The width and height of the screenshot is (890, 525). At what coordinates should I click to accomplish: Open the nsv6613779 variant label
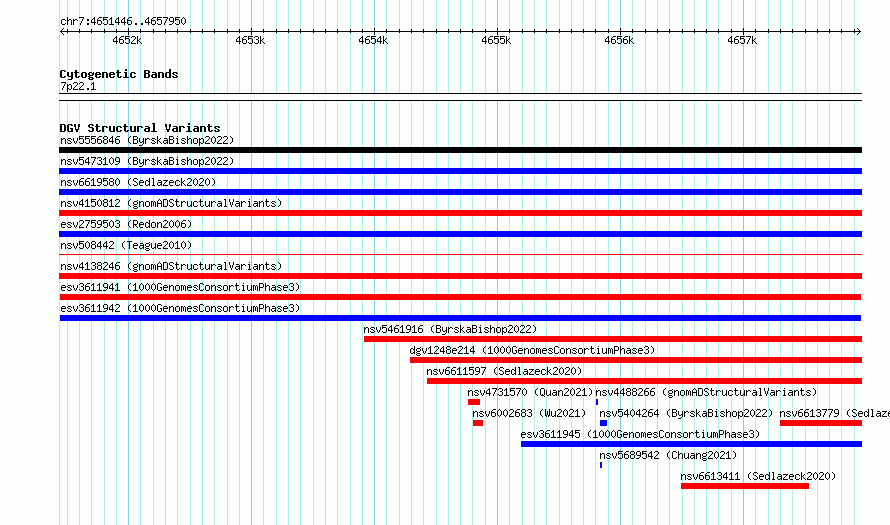(834, 413)
